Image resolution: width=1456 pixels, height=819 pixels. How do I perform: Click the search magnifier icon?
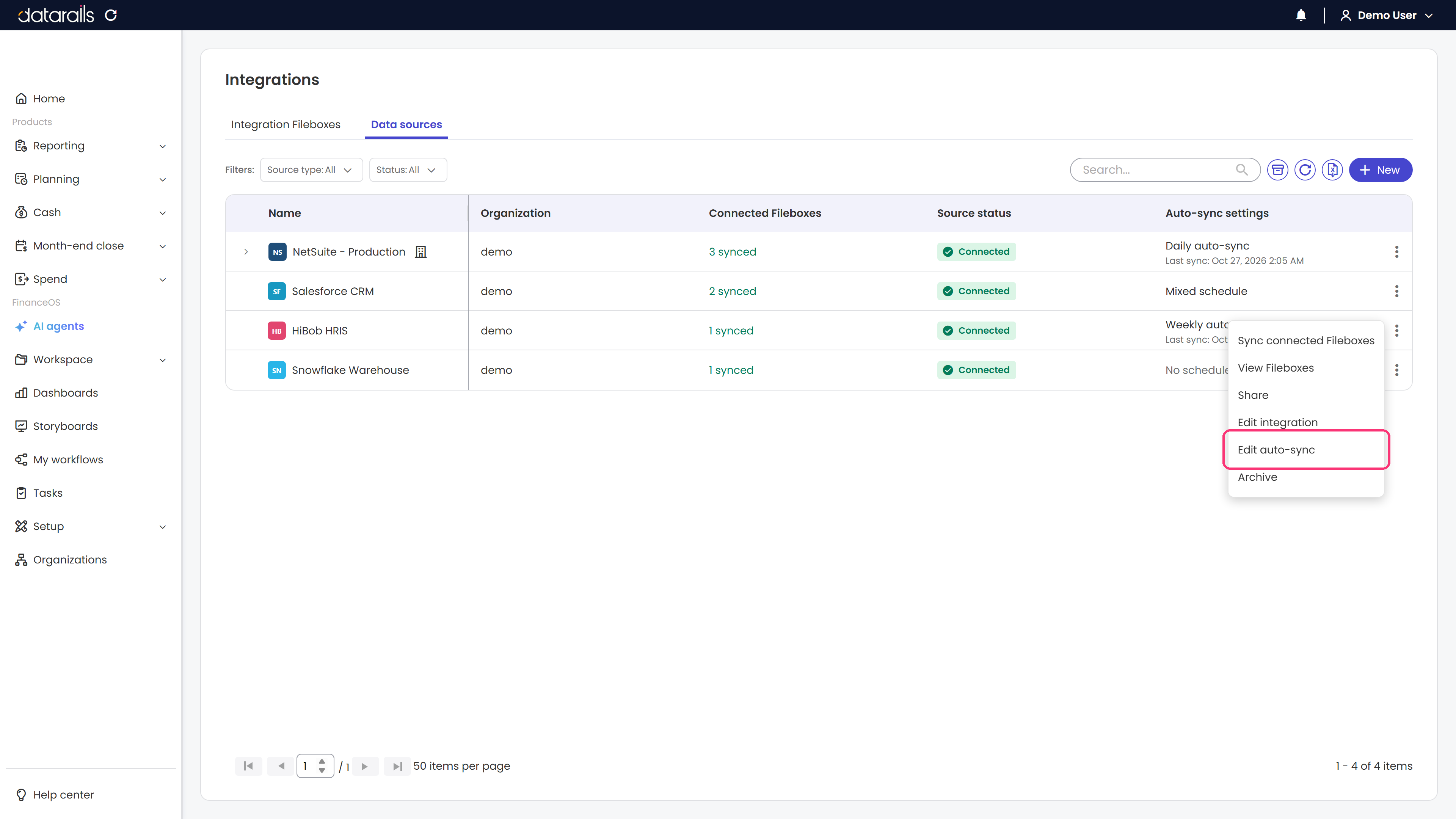[1242, 169]
